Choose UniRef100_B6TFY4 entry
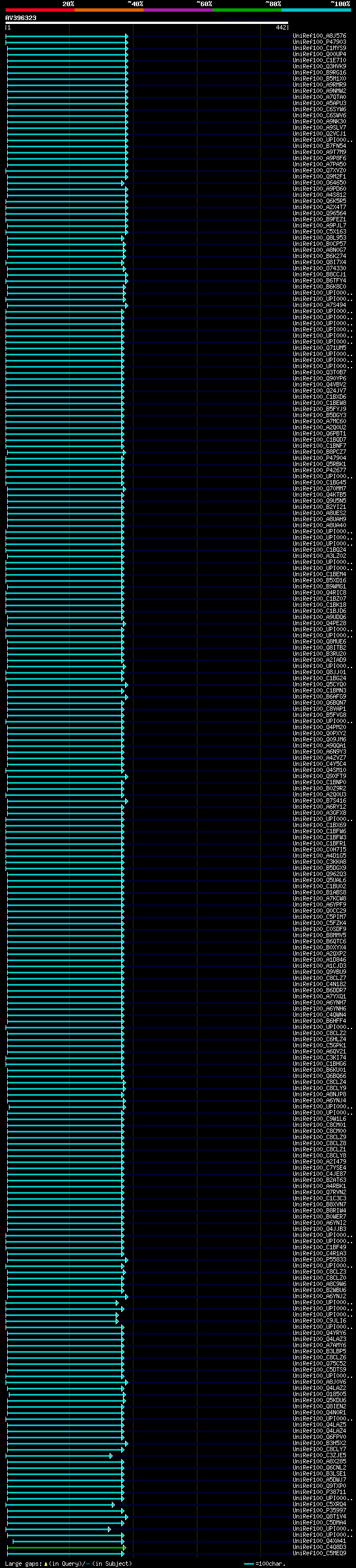This screenshot has width=356, height=1568. 319,280
